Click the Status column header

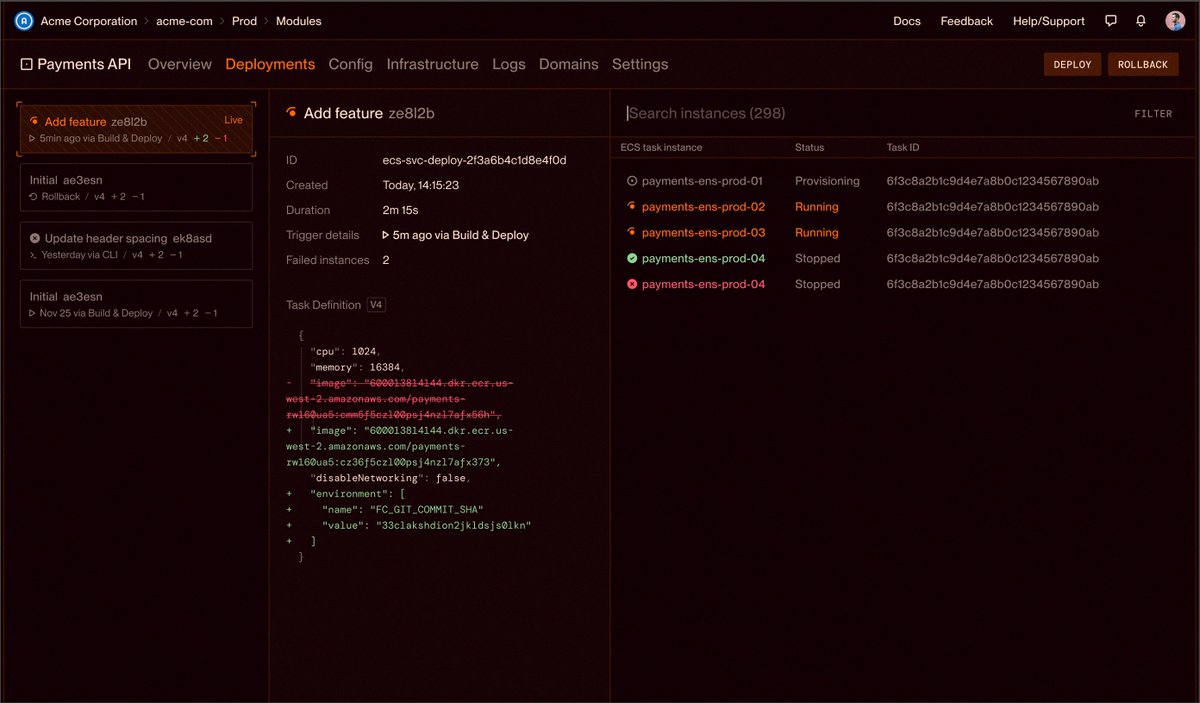810,147
